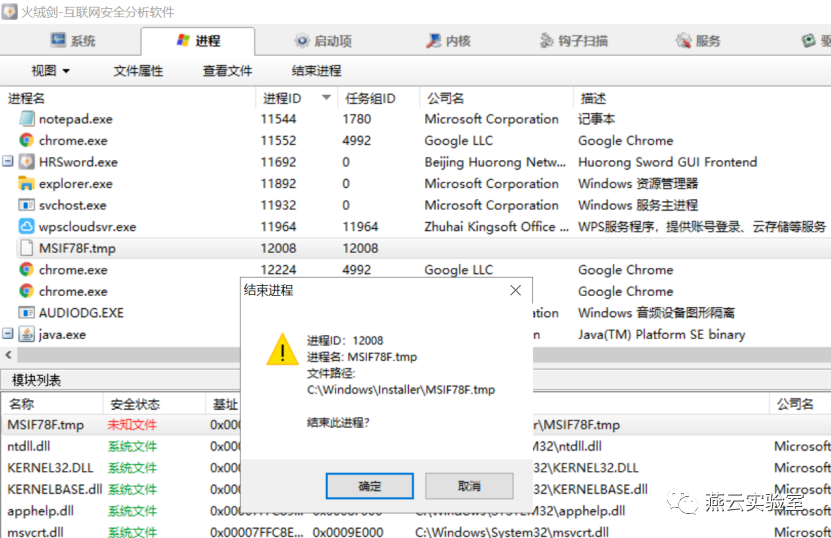
Task: Click the 基址 column header
Action: coord(225,404)
